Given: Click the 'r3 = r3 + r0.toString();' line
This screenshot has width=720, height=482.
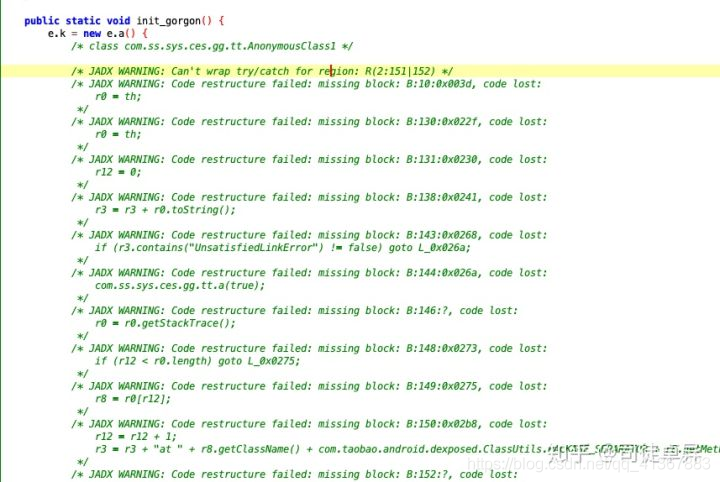Looking at the screenshot, I should click(165, 210).
